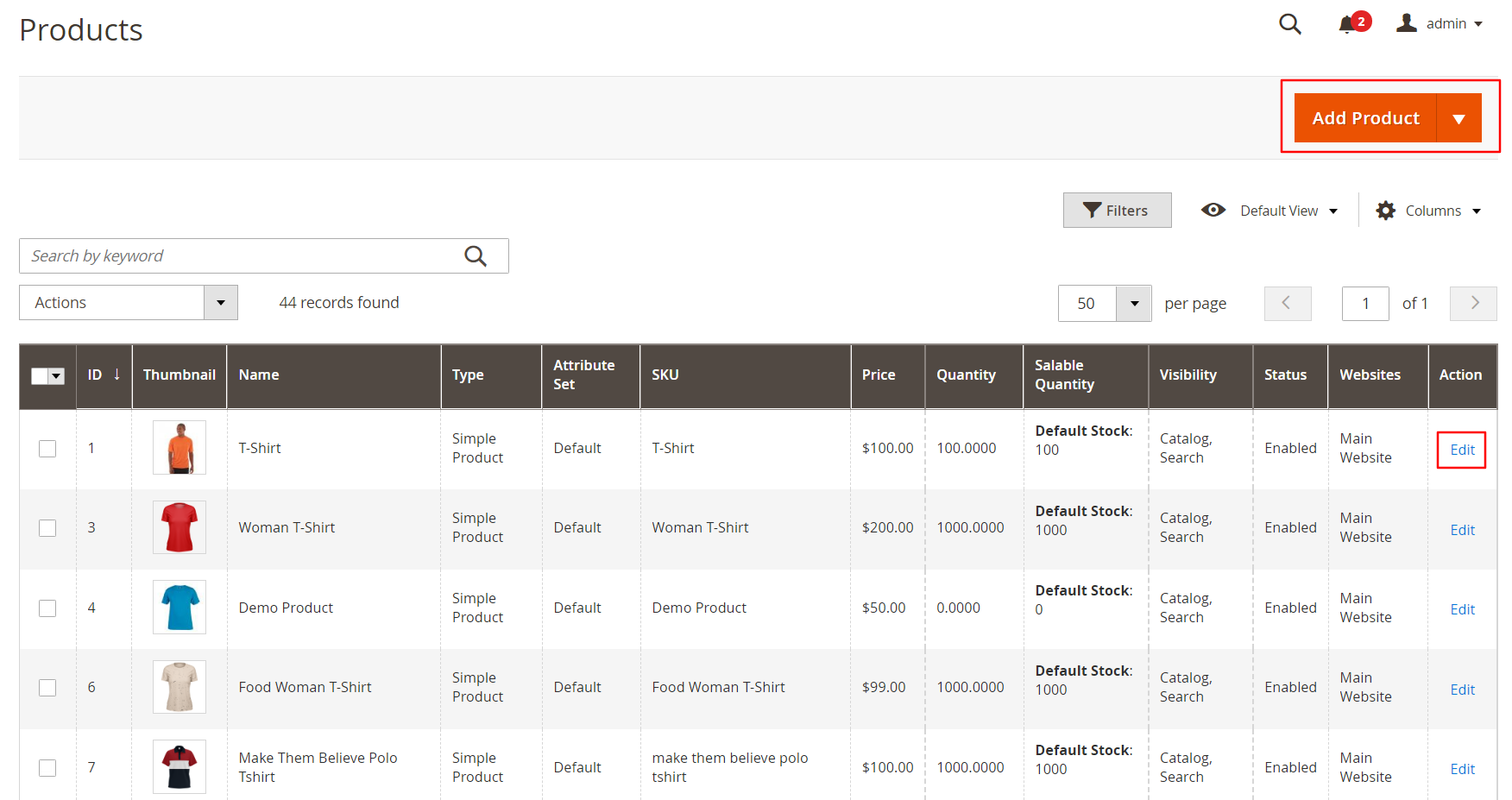
Task: Select the T-Shirt product checkbox
Action: coord(47,449)
